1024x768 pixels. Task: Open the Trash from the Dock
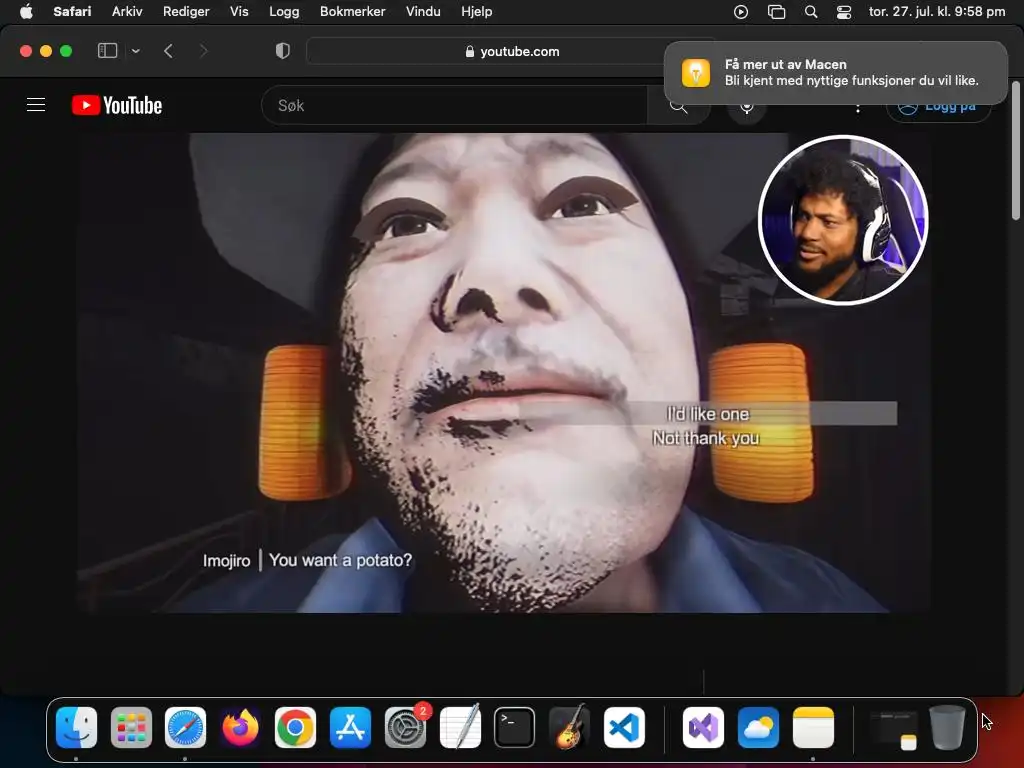[947, 727]
